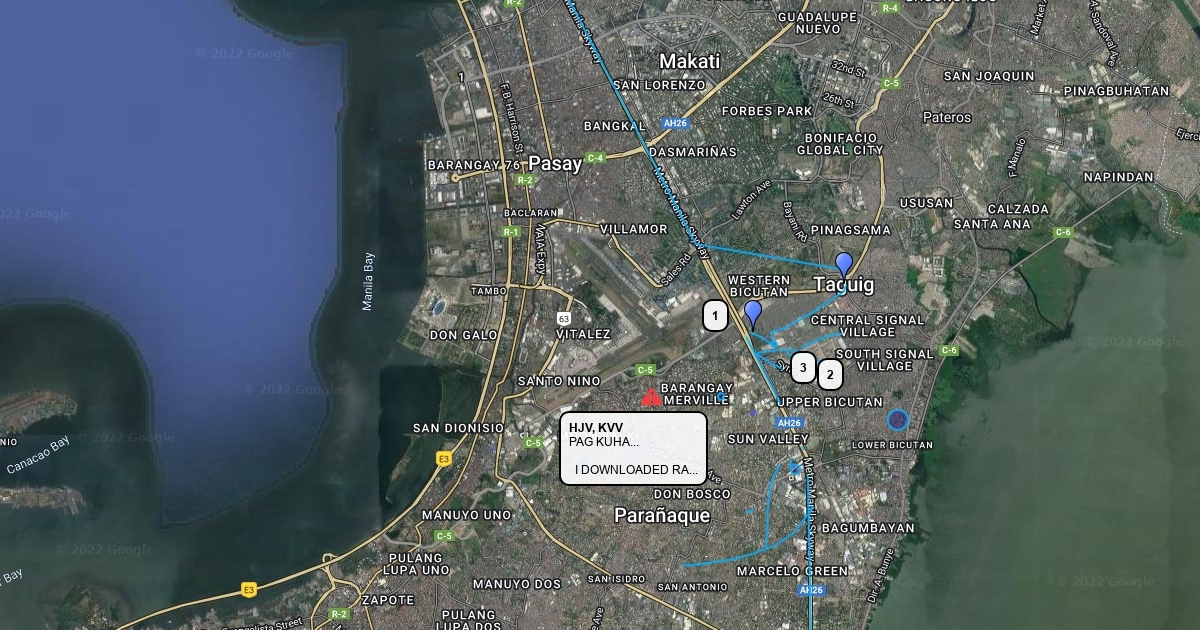
Task: Click the E3 shield near San Dionisio
Action: [444, 459]
